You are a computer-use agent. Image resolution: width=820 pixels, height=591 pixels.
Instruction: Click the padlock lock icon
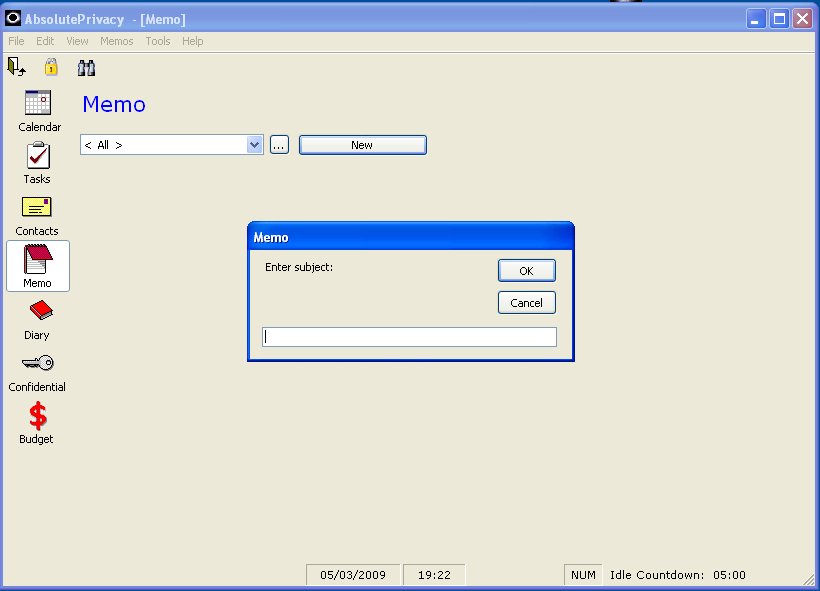click(x=51, y=67)
